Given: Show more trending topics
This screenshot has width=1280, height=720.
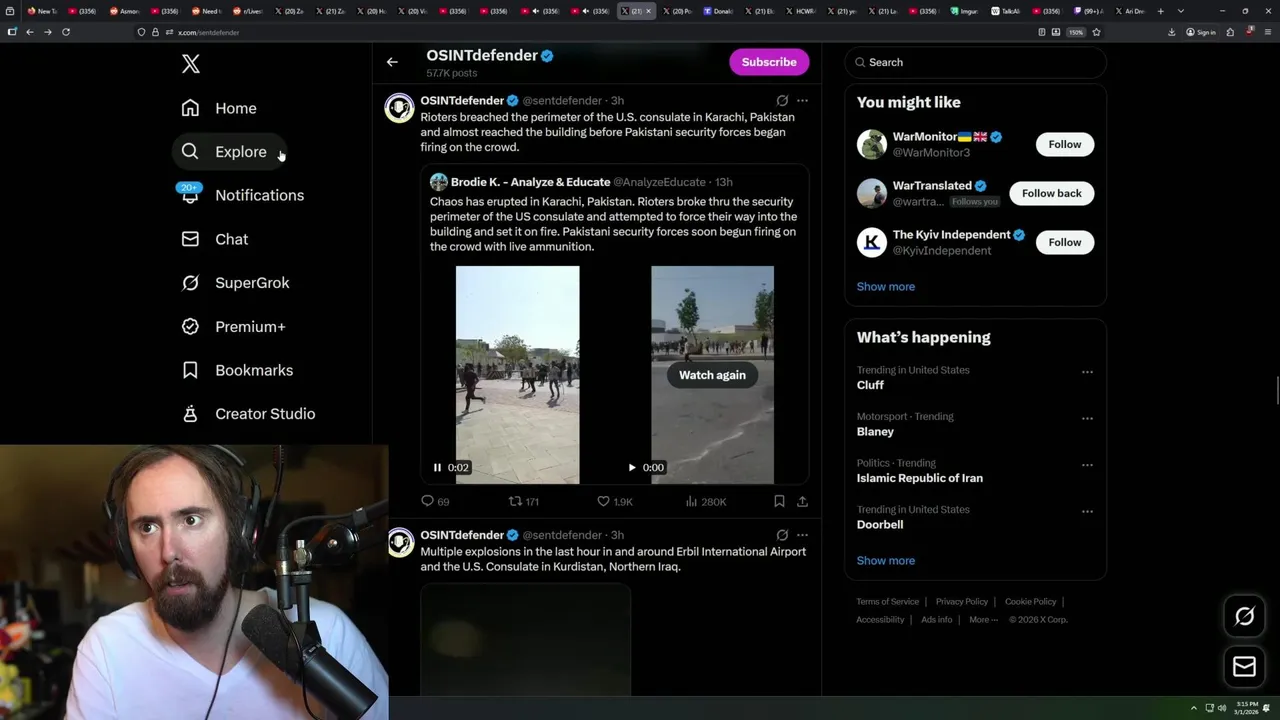Looking at the screenshot, I should click(x=886, y=561).
